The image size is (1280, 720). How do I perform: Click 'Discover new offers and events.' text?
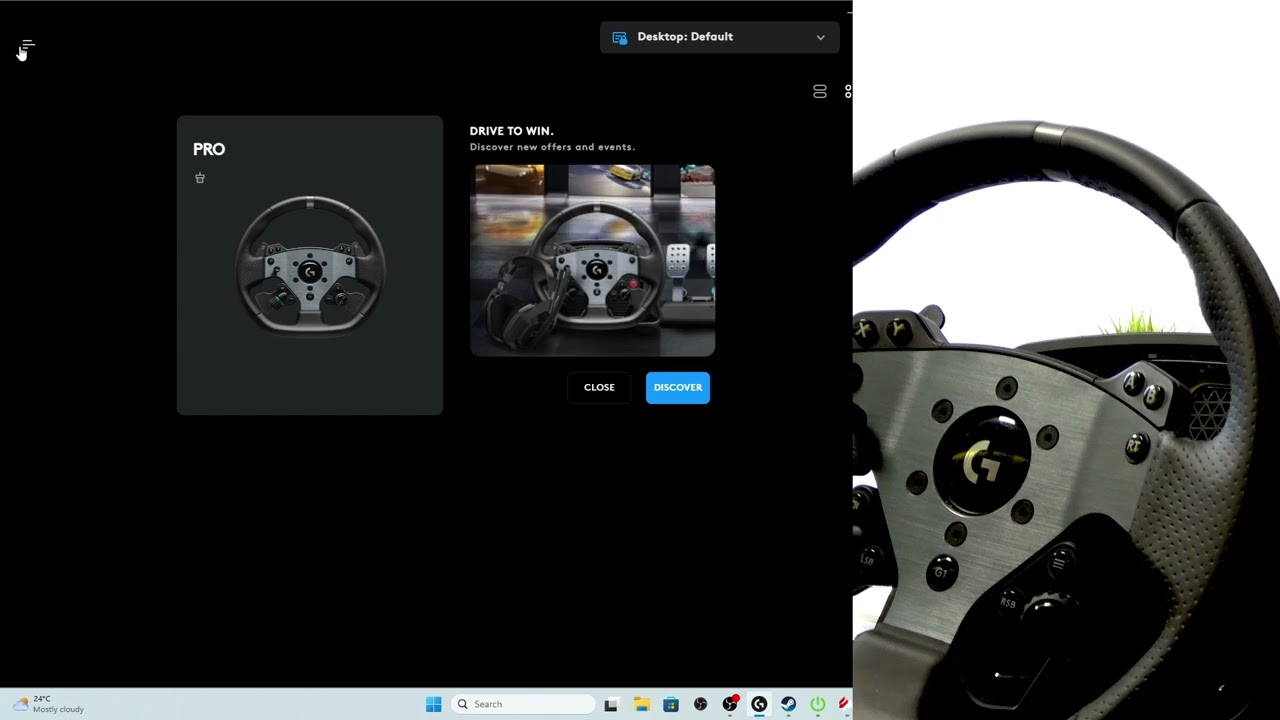point(552,147)
